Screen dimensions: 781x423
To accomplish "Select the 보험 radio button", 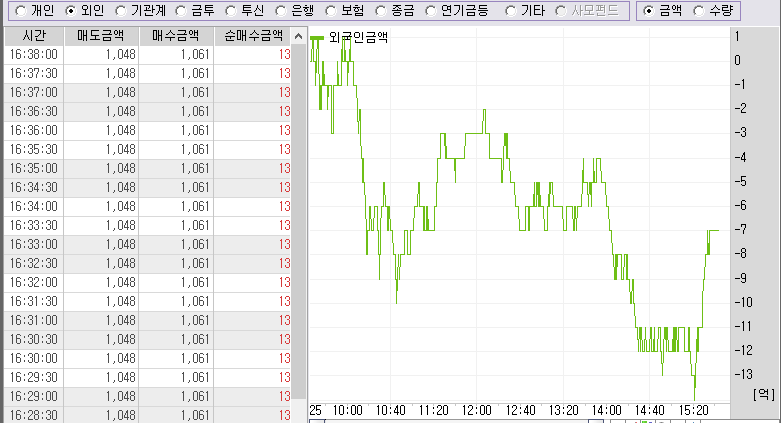I will point(331,10).
